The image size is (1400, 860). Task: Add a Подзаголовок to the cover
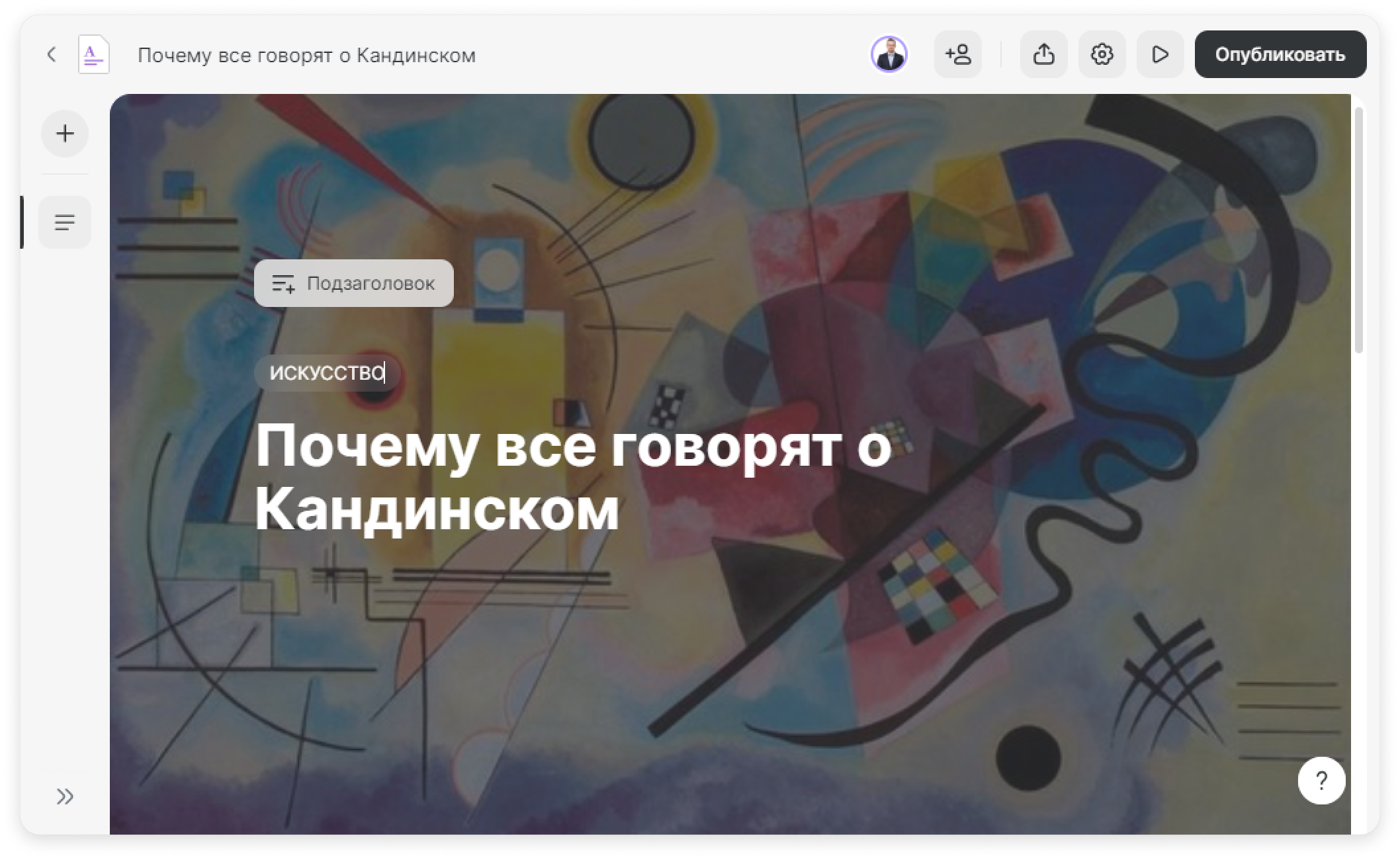[354, 283]
